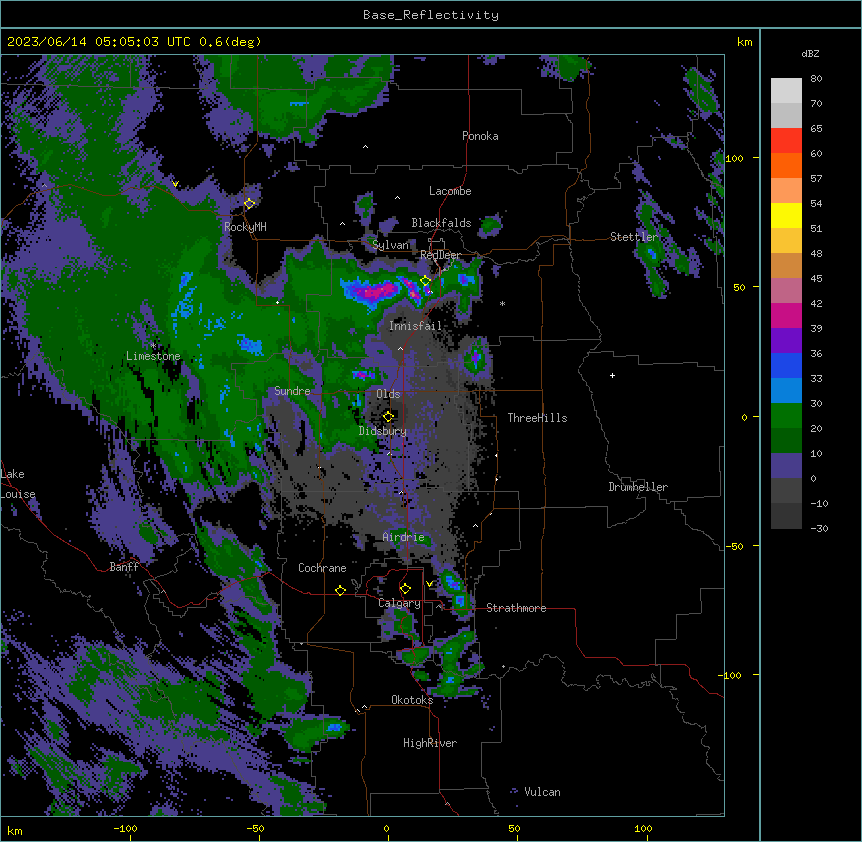Select the Banff town label
This screenshot has height=842, width=862.
point(124,567)
